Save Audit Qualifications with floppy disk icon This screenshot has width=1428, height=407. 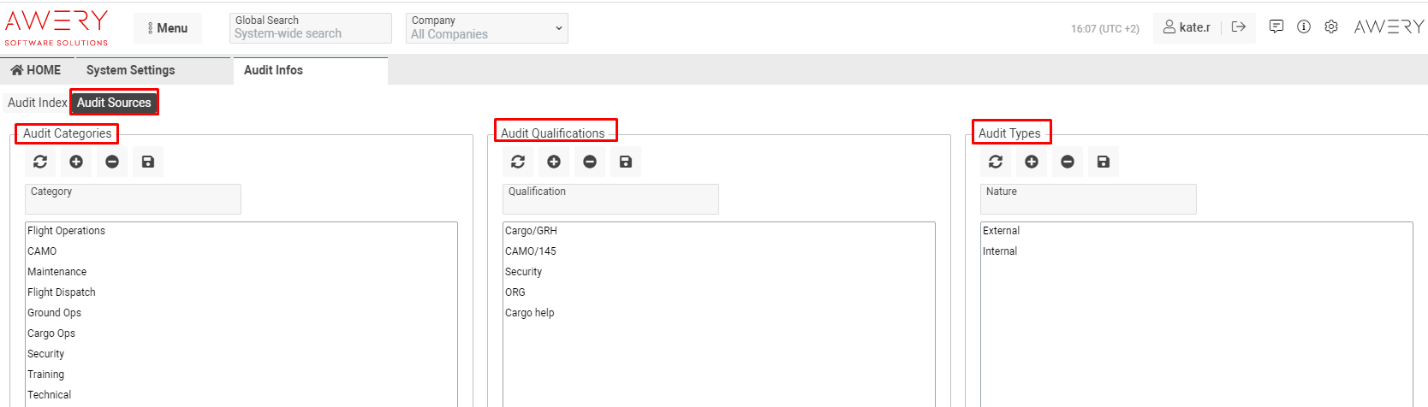626,162
